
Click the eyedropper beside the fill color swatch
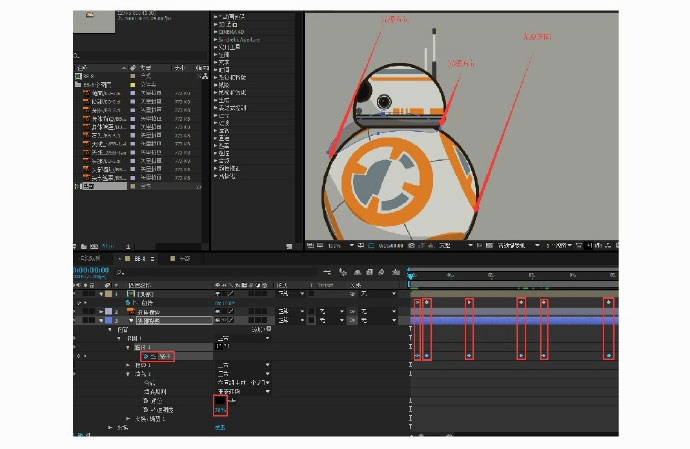232,401
